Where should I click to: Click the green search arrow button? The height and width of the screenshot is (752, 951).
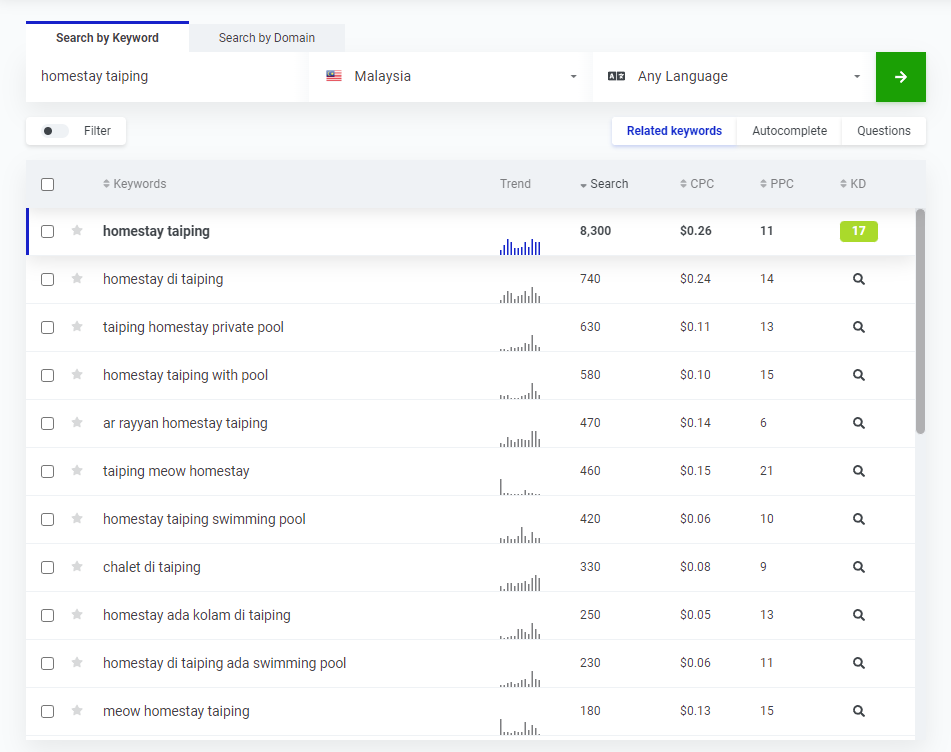(900, 77)
